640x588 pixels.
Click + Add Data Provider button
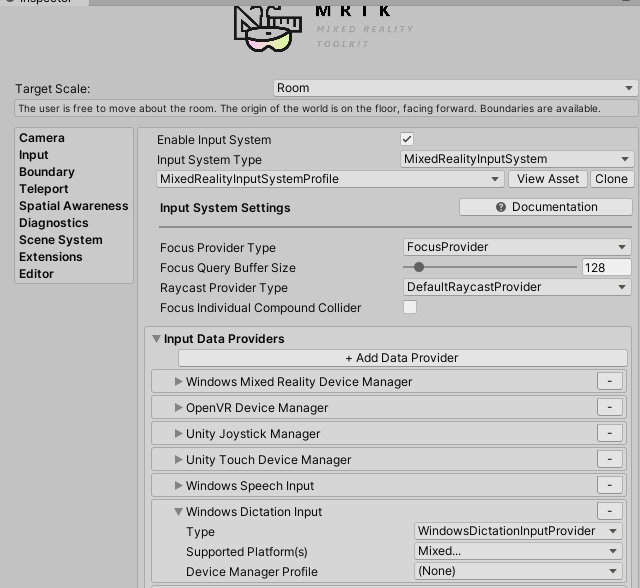pyautogui.click(x=402, y=358)
